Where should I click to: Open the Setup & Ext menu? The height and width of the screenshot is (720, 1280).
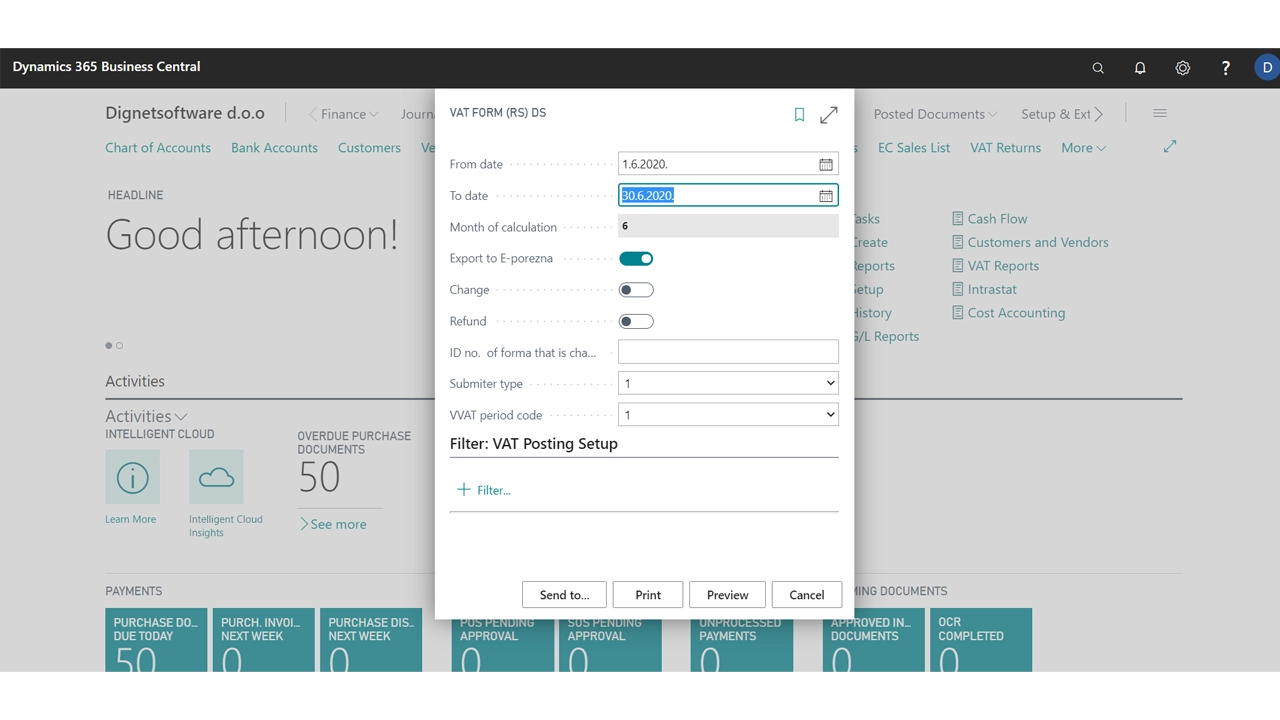pos(1056,114)
